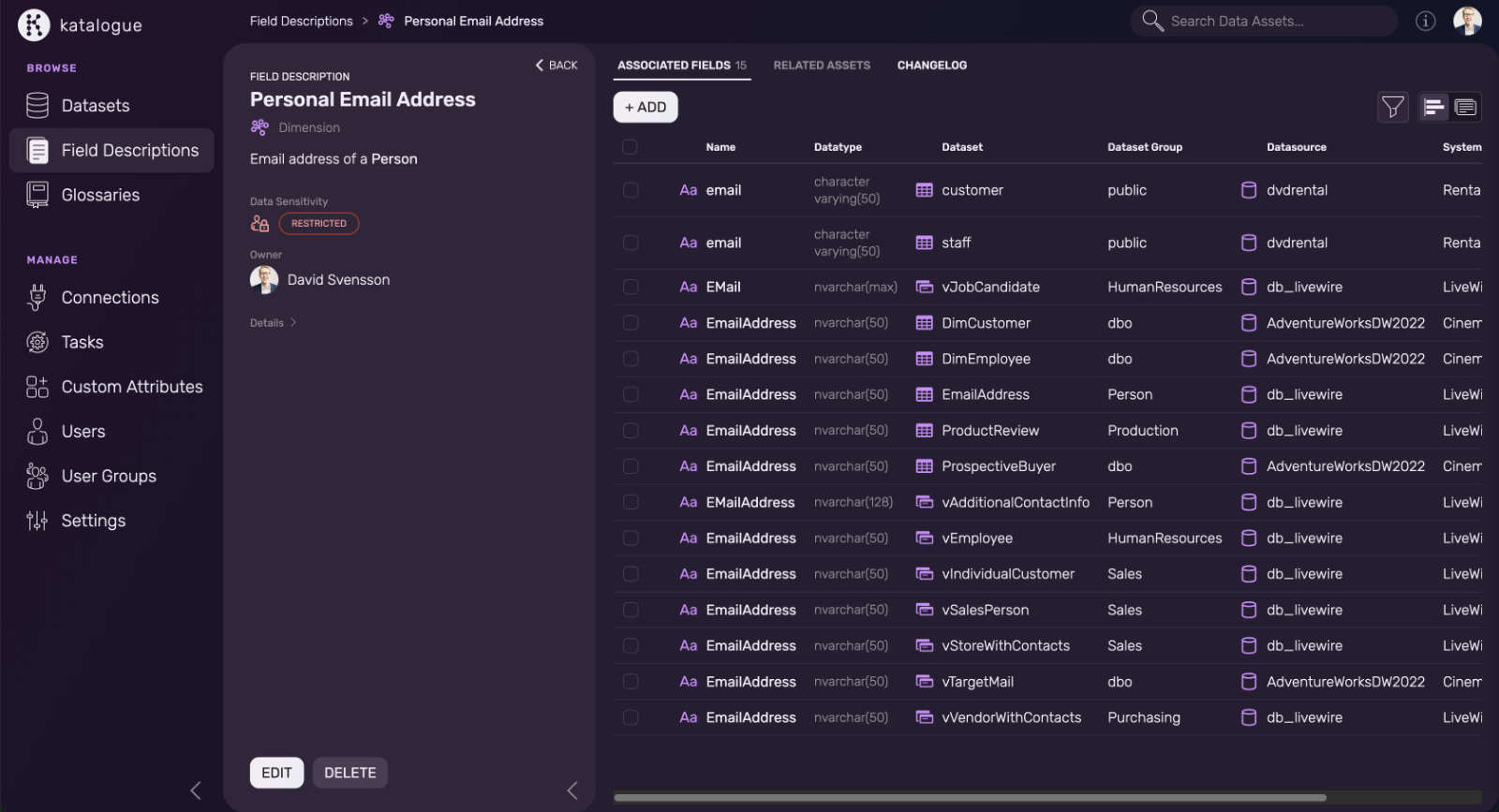
Task: Switch to the Related Assets tab
Action: 822,66
